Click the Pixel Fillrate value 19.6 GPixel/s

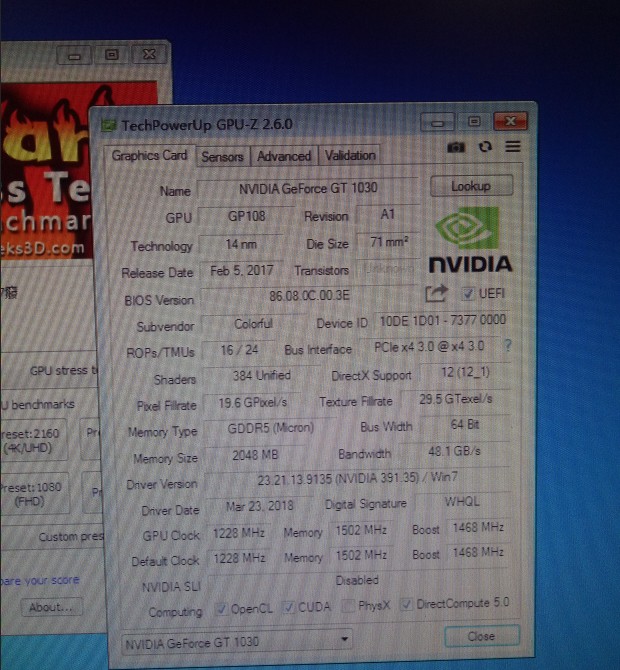[x=253, y=403]
